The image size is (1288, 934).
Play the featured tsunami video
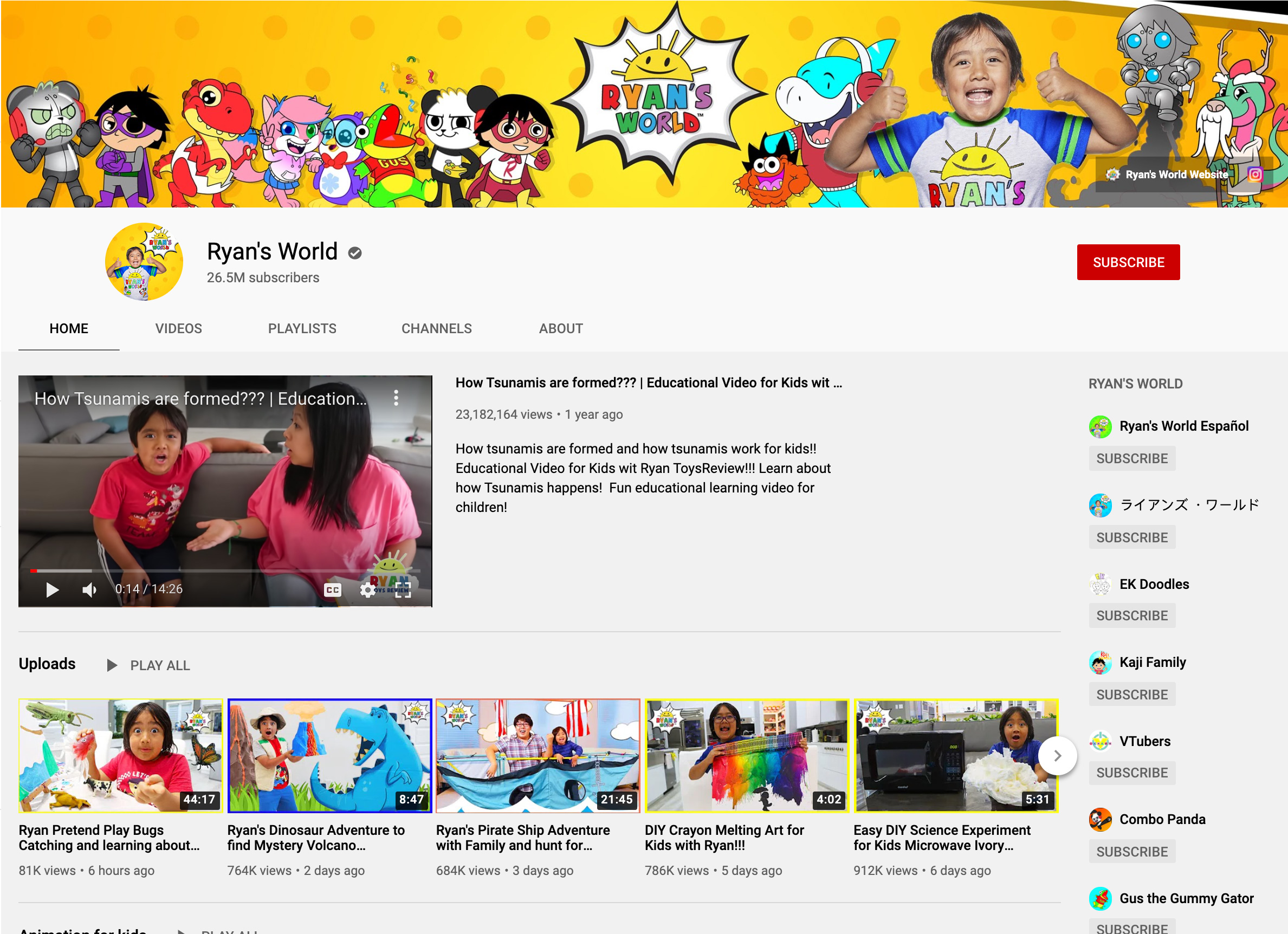pyautogui.click(x=51, y=590)
